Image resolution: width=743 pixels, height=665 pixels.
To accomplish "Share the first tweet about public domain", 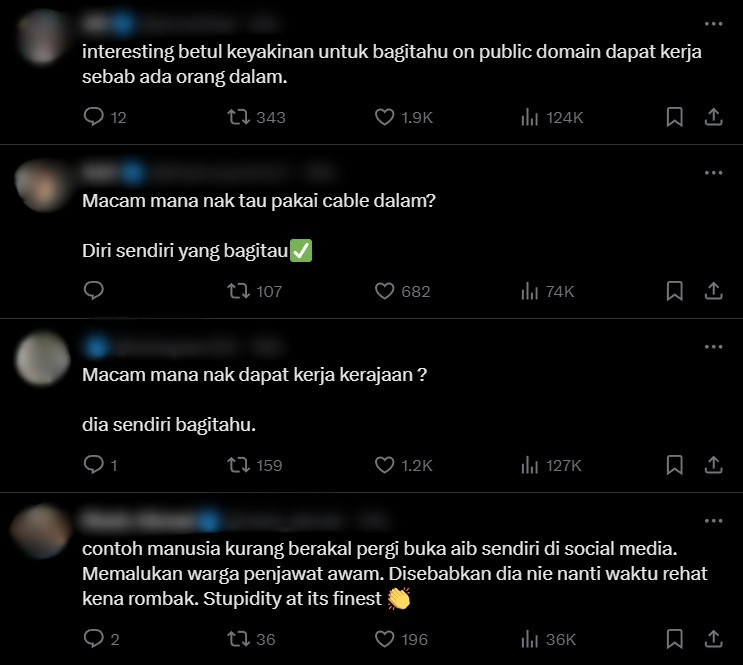I will point(713,117).
